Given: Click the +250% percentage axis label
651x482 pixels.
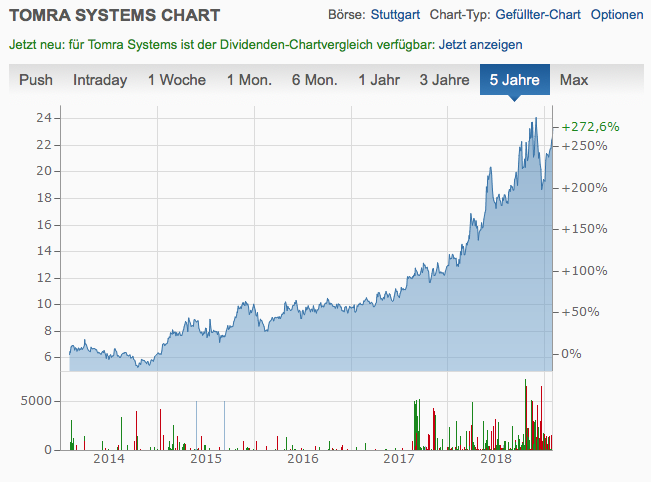Looking at the screenshot, I should tap(585, 146).
